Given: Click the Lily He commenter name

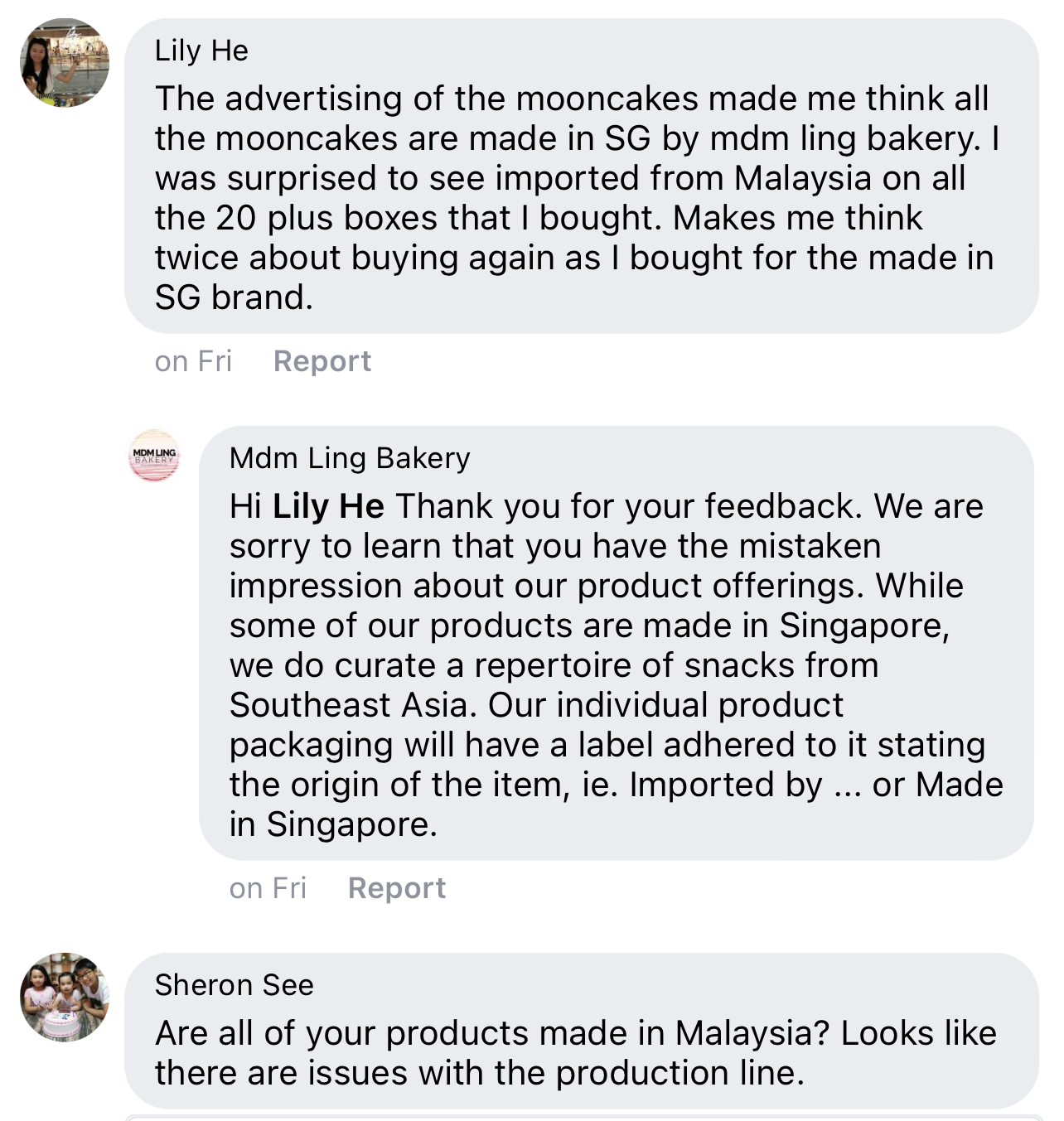Looking at the screenshot, I should pyautogui.click(x=201, y=51).
